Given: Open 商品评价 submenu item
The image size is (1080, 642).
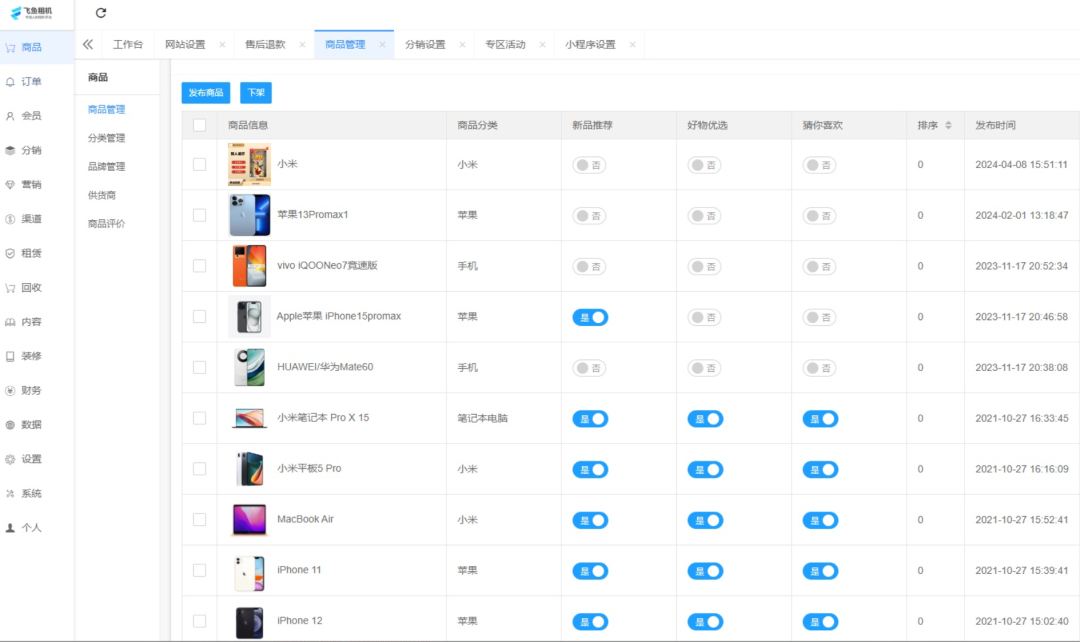Looking at the screenshot, I should pos(106,224).
